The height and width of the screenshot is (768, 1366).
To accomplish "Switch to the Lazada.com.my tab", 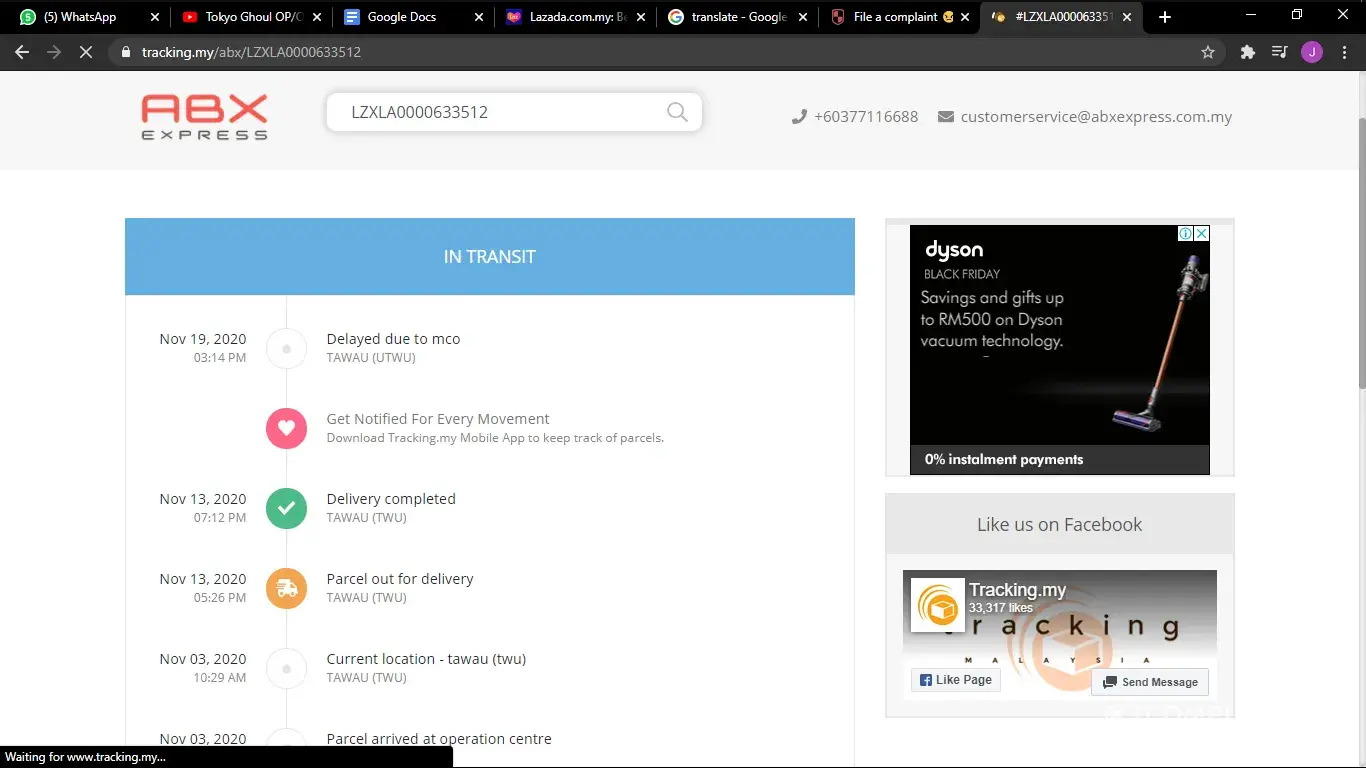I will [565, 17].
